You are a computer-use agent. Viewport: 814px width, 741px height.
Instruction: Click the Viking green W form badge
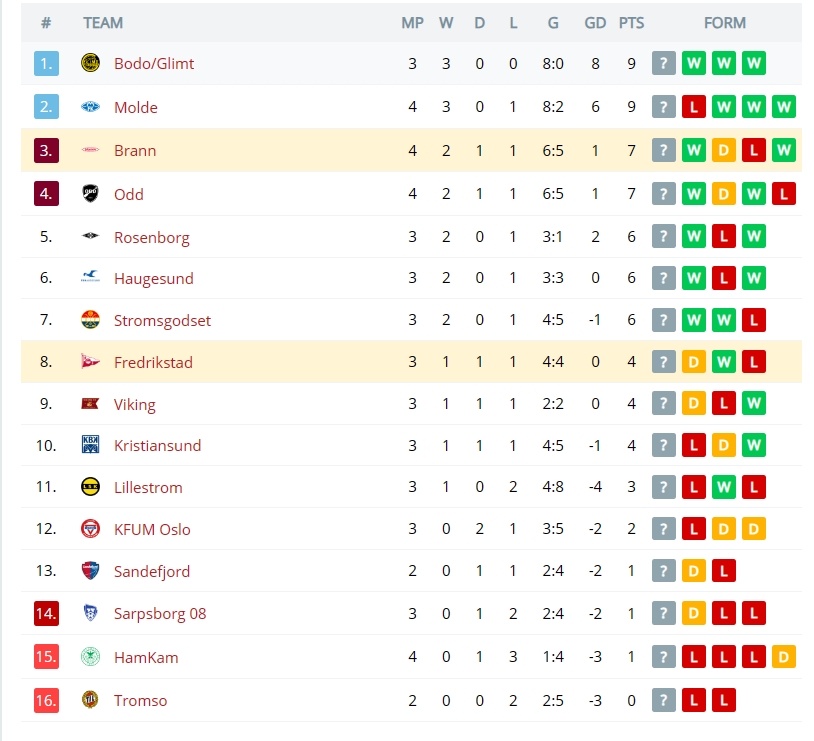[x=754, y=403]
